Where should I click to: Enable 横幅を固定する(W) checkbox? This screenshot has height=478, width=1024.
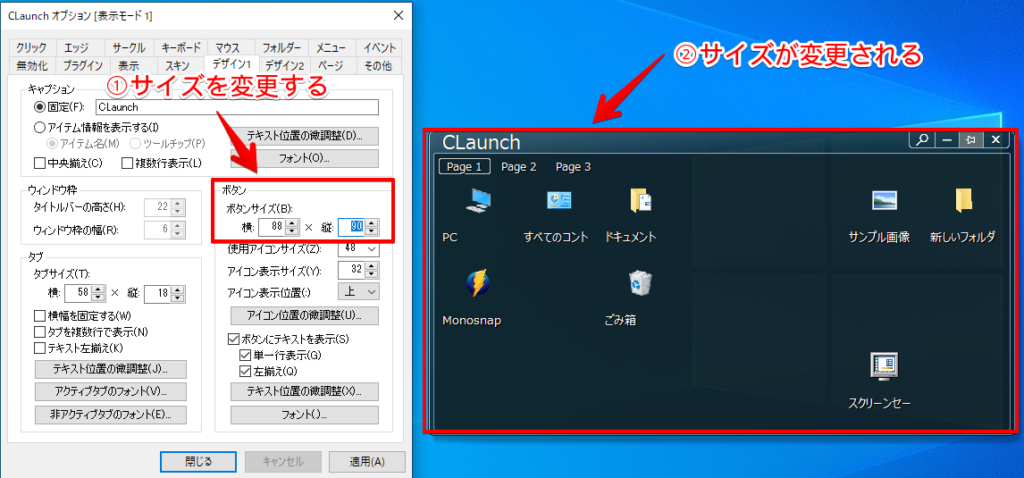pyautogui.click(x=39, y=316)
